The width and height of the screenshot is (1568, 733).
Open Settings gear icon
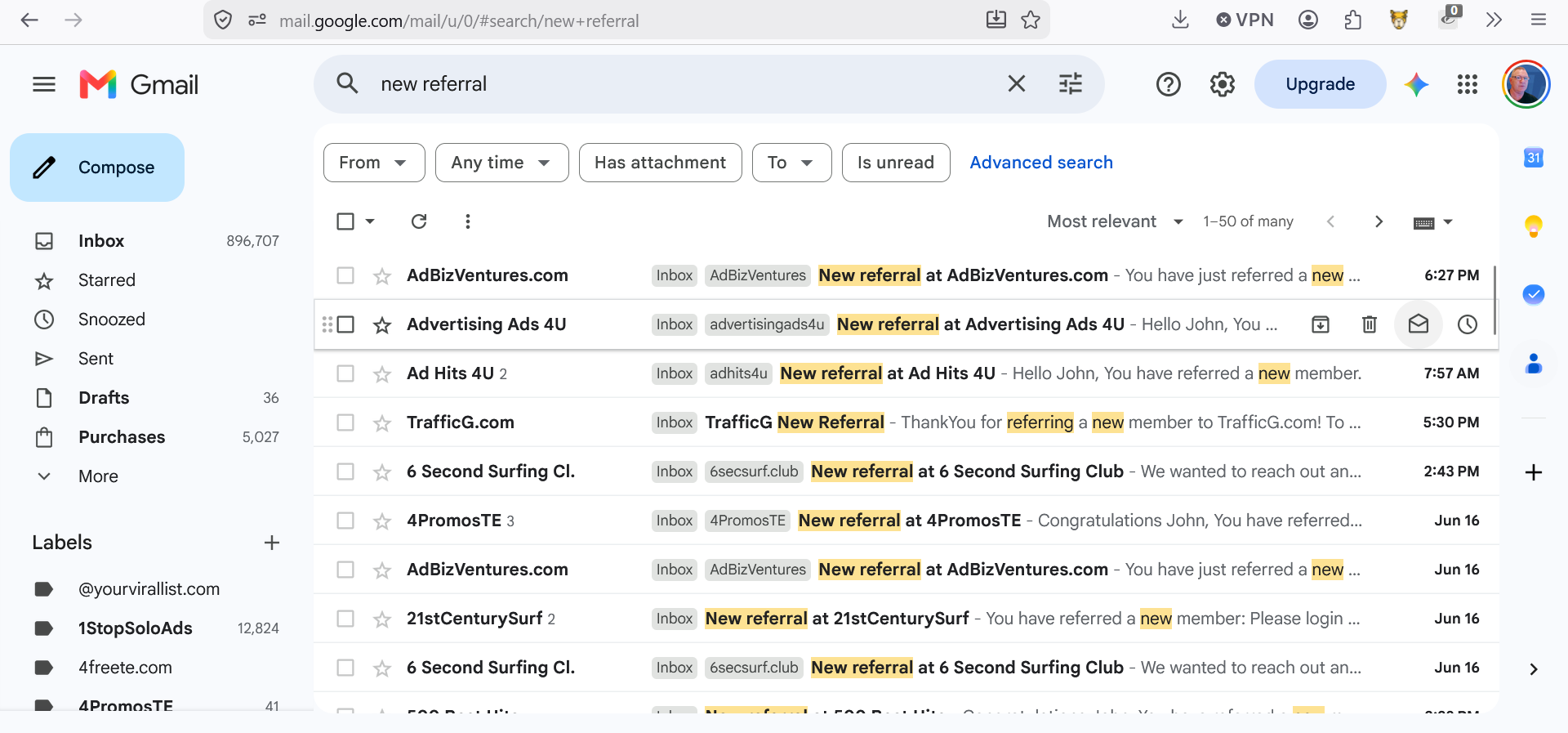1223,84
